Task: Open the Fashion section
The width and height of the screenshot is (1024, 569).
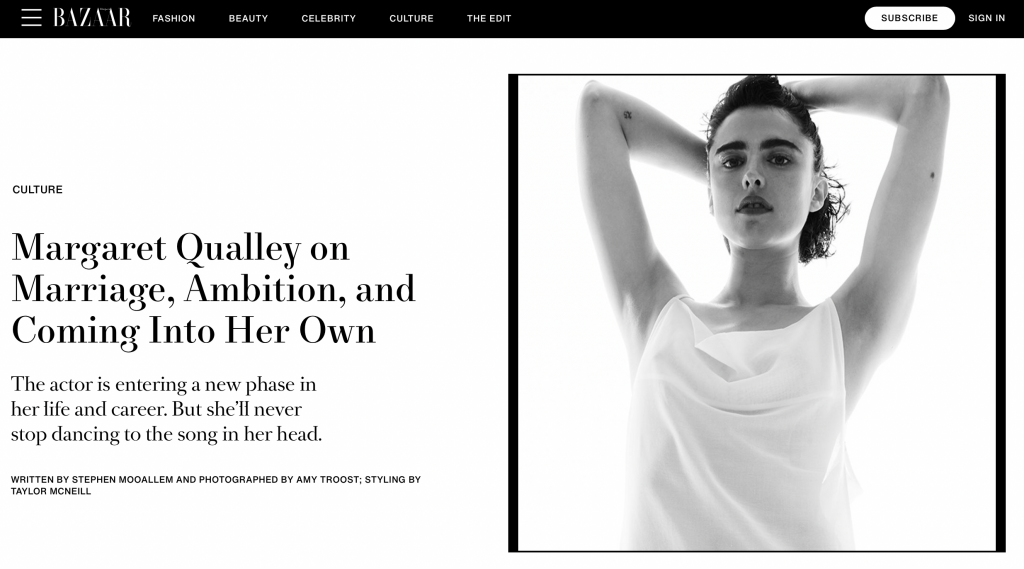Action: 174,18
